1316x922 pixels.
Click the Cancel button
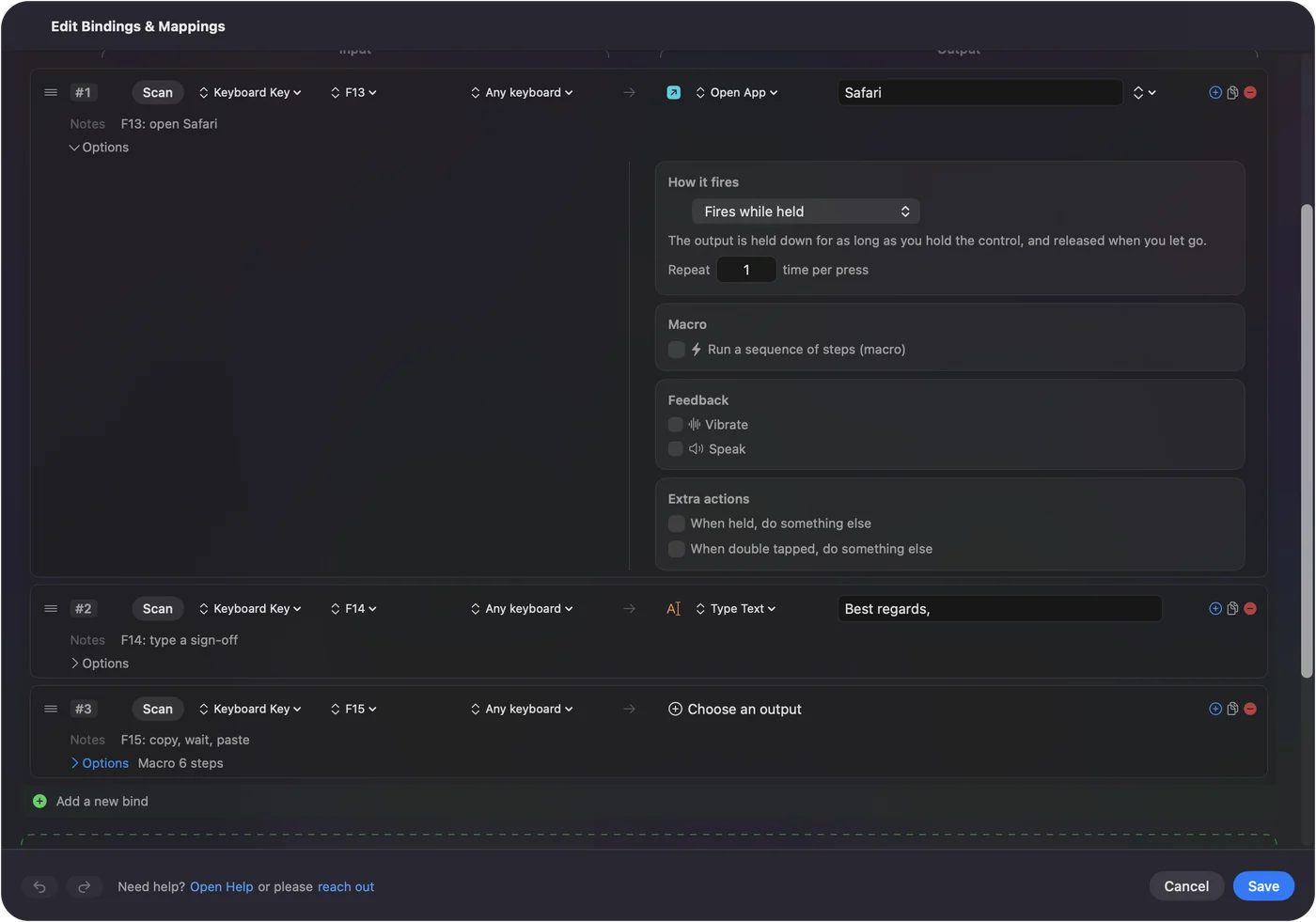[x=1186, y=886]
